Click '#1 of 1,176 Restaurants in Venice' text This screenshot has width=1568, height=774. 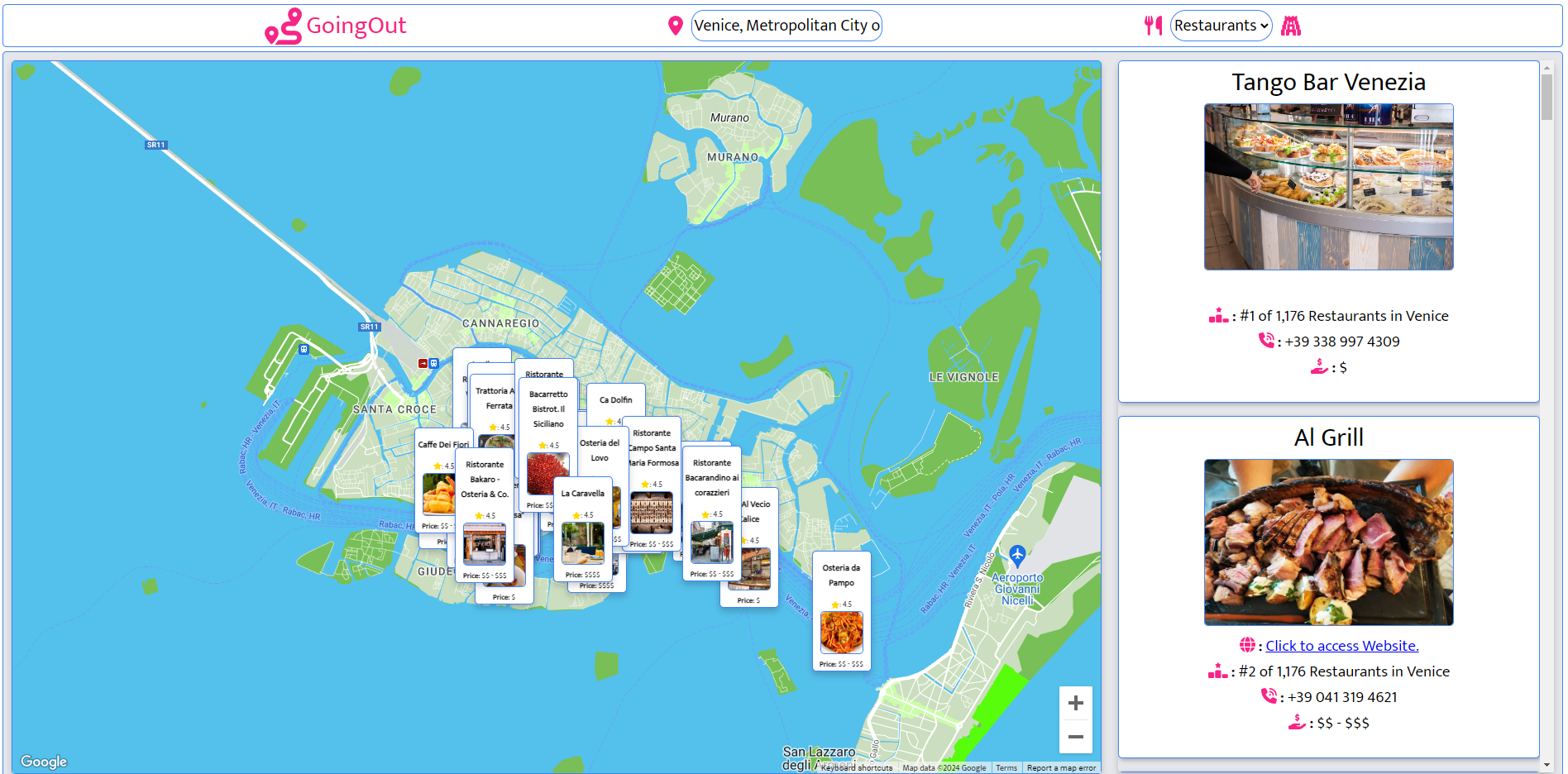coord(1344,316)
